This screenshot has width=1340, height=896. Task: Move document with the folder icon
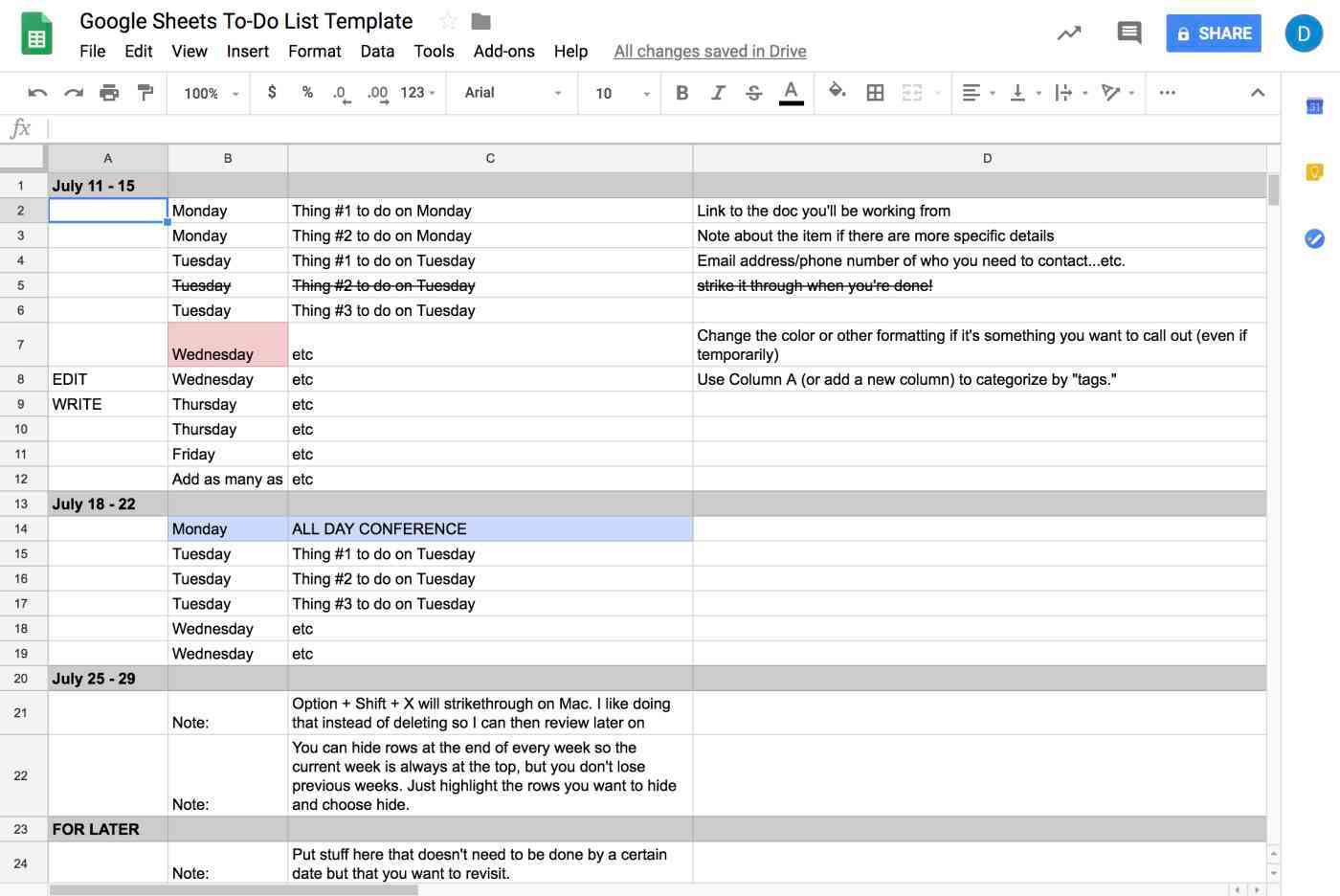coord(481,21)
